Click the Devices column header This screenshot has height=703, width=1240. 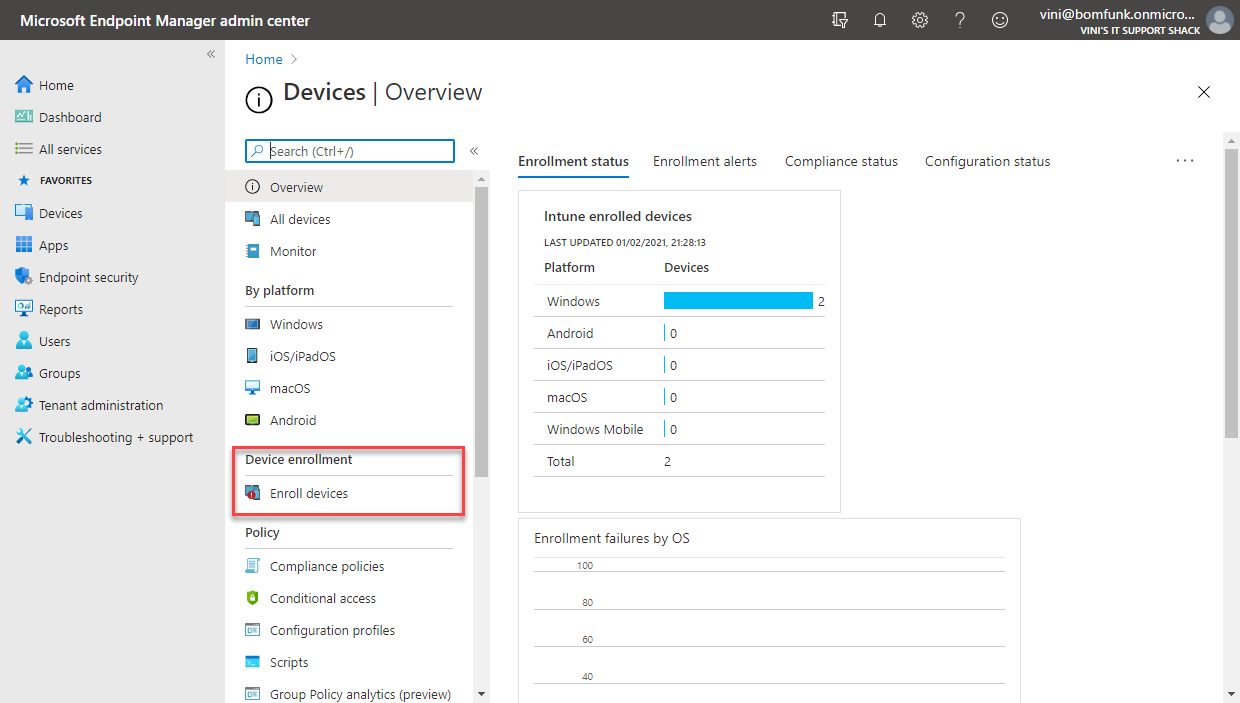click(687, 267)
